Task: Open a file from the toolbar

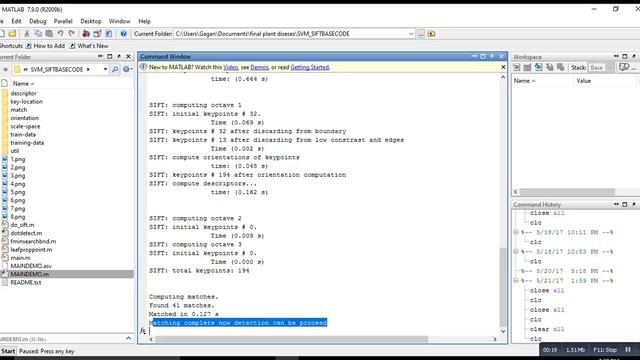Action: tap(13, 33)
